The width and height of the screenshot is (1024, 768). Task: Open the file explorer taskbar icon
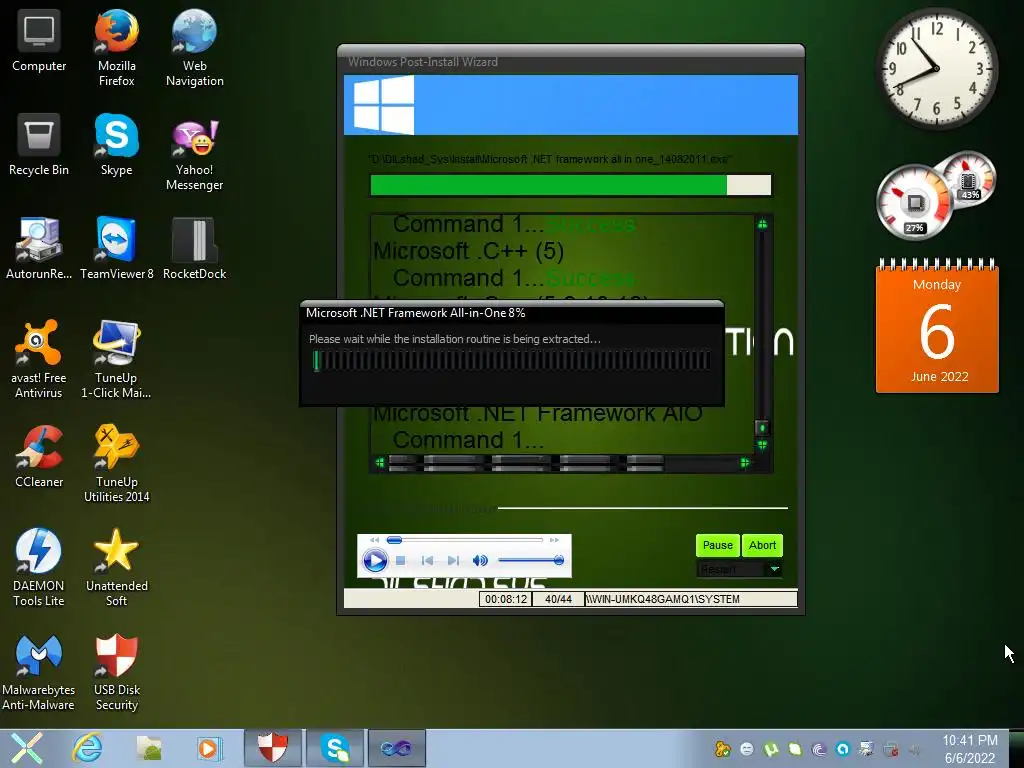click(149, 748)
